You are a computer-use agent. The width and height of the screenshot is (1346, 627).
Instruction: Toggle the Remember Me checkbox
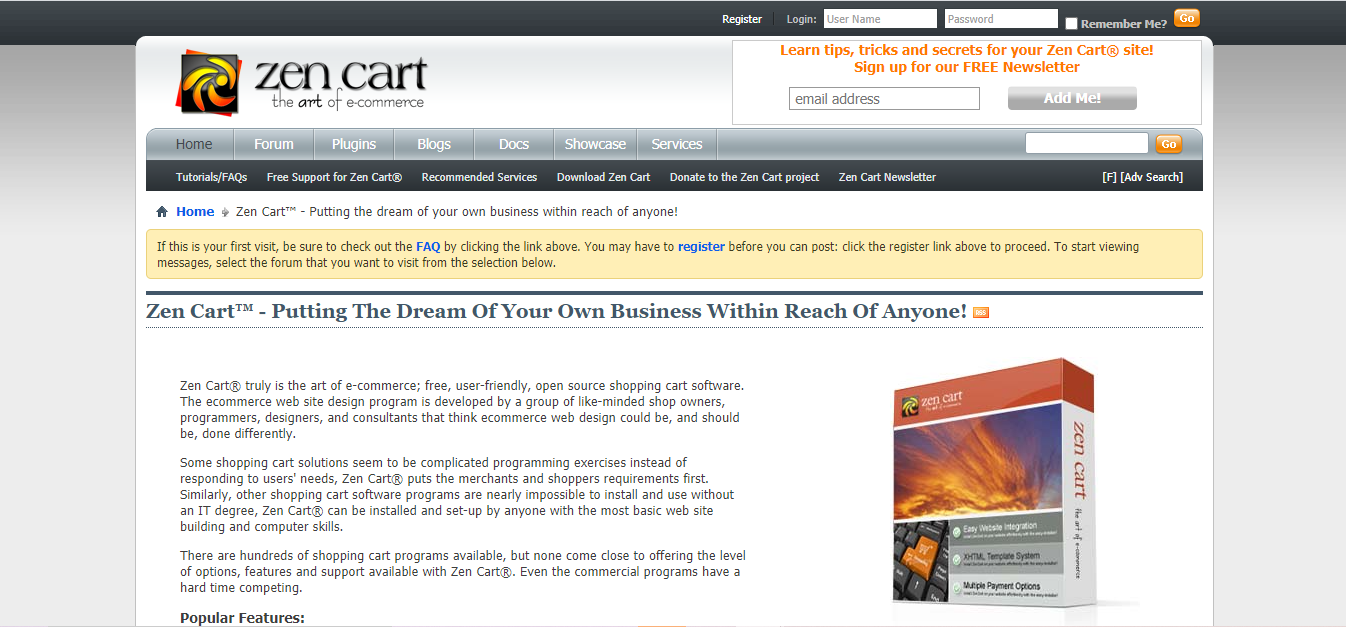pyautogui.click(x=1071, y=24)
